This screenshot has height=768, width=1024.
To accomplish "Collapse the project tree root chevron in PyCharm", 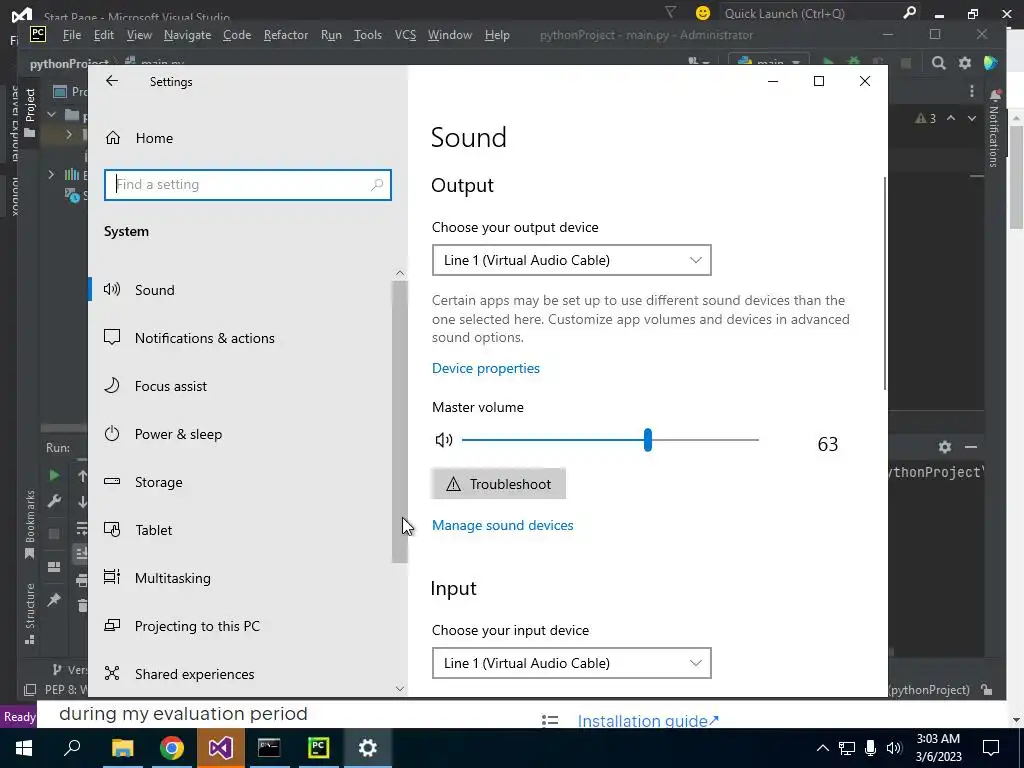I will pyautogui.click(x=52, y=115).
